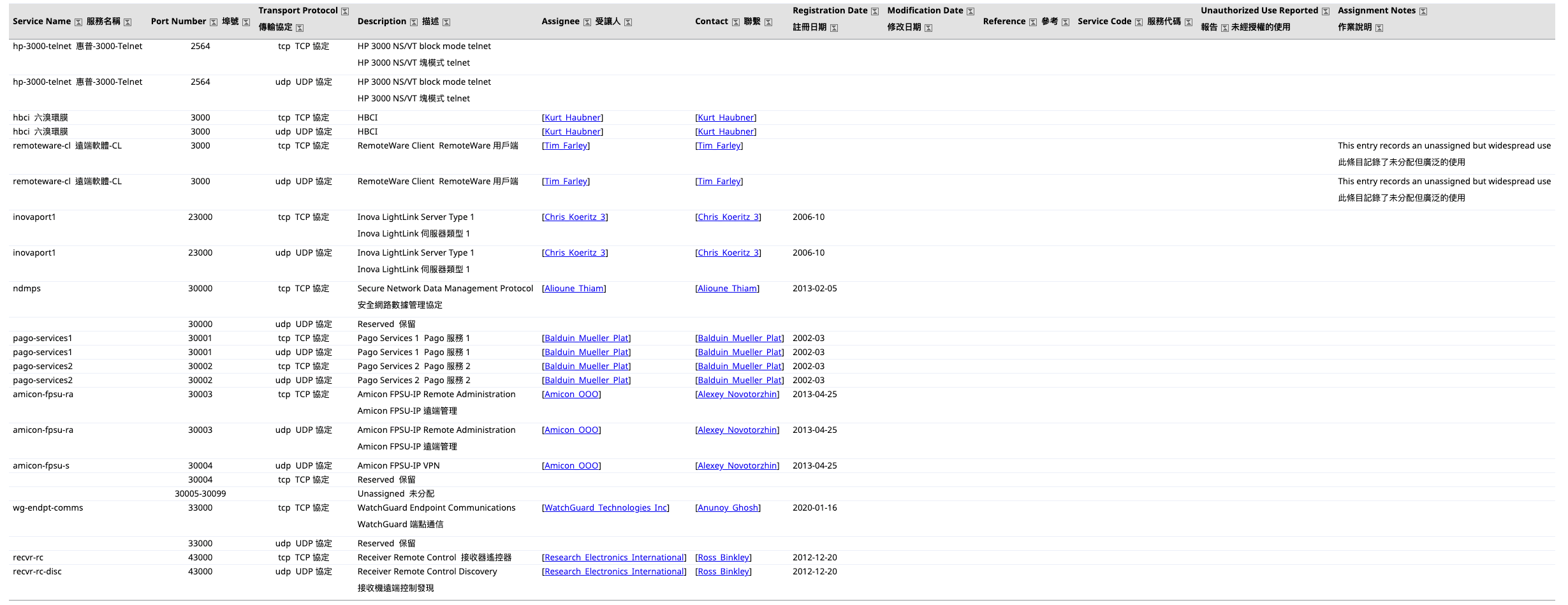Click the sort icon beside Service Code
Image resolution: width=1568 pixels, height=605 pixels.
click(1139, 22)
